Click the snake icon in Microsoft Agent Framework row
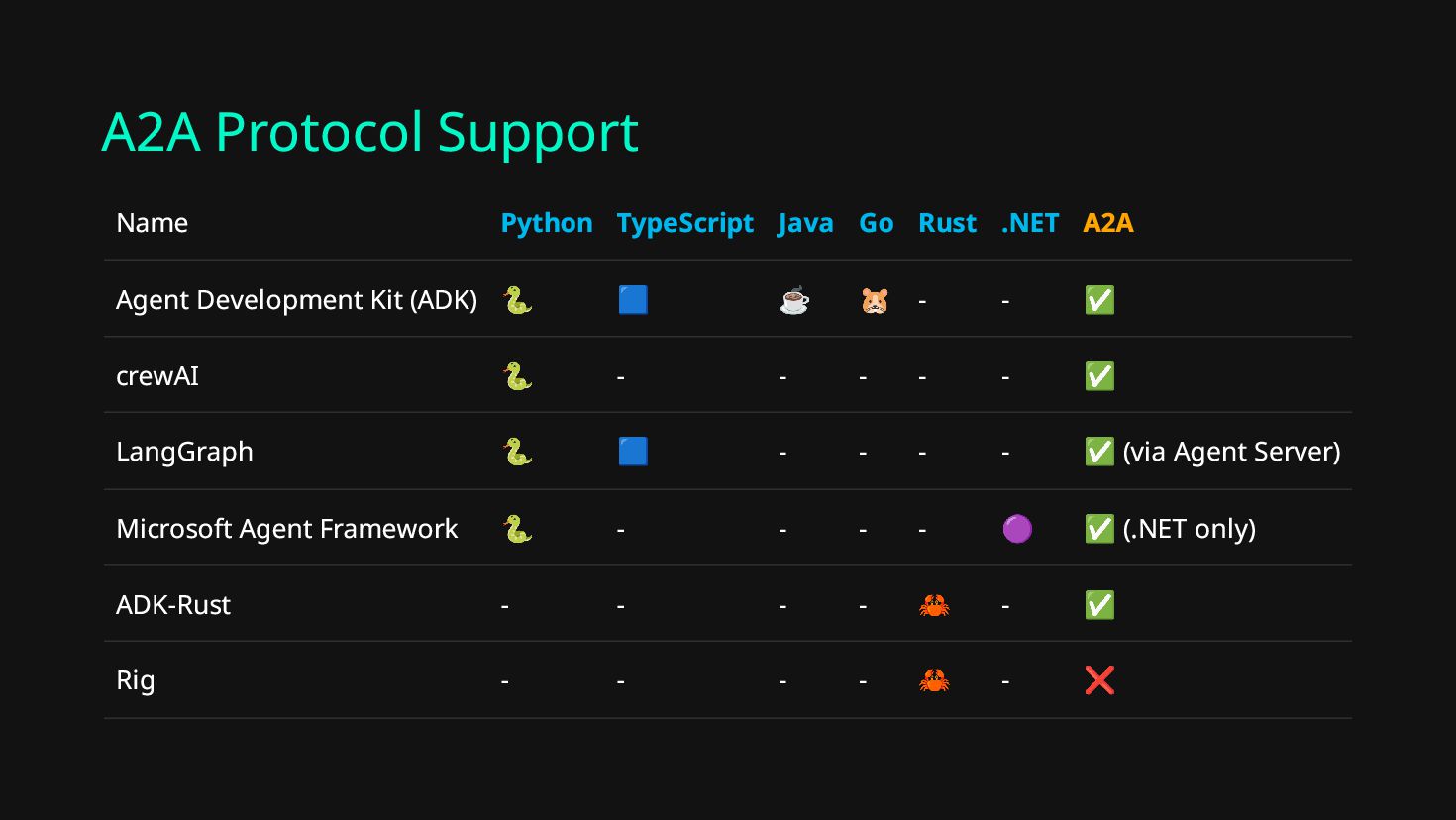This screenshot has width=1456, height=820. 517,529
